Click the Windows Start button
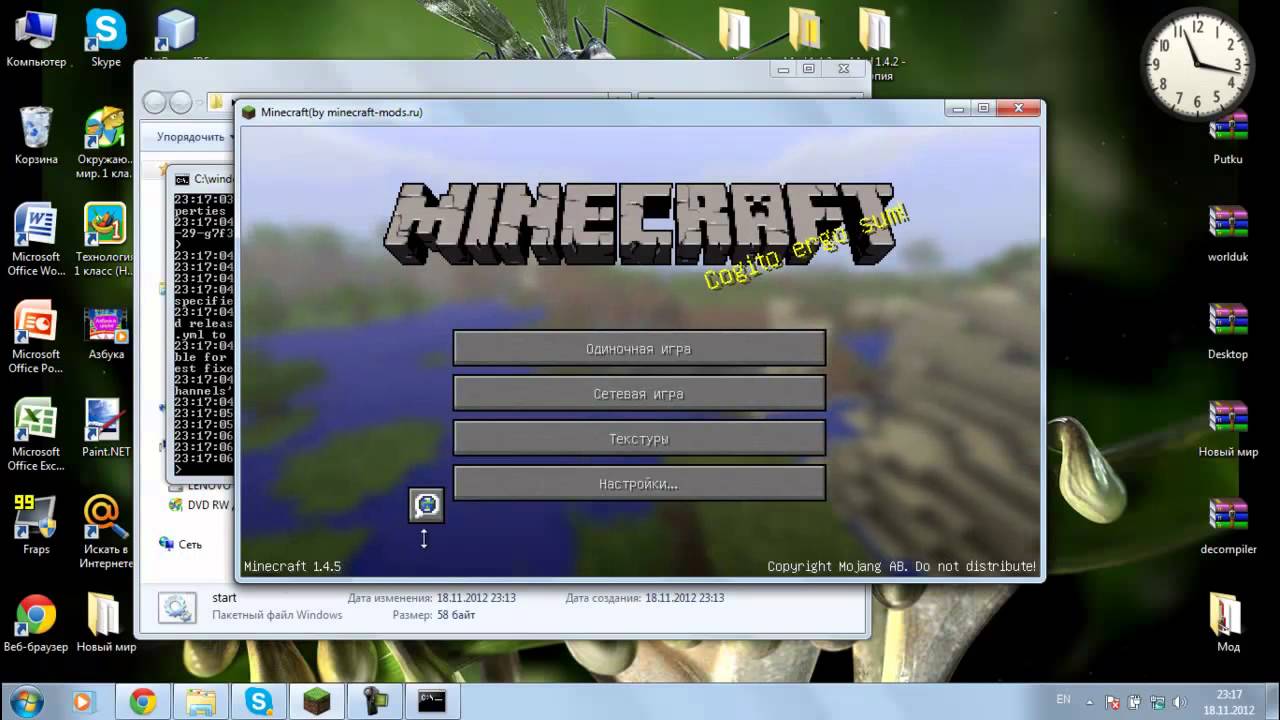 point(25,701)
